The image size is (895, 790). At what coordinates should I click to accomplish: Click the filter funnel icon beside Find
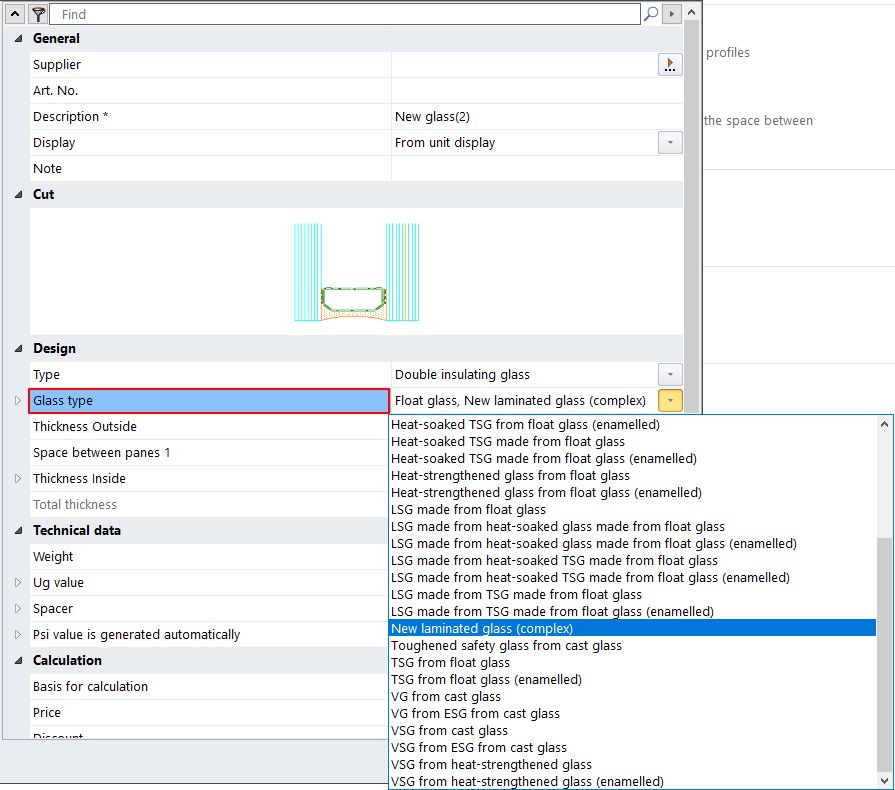38,14
